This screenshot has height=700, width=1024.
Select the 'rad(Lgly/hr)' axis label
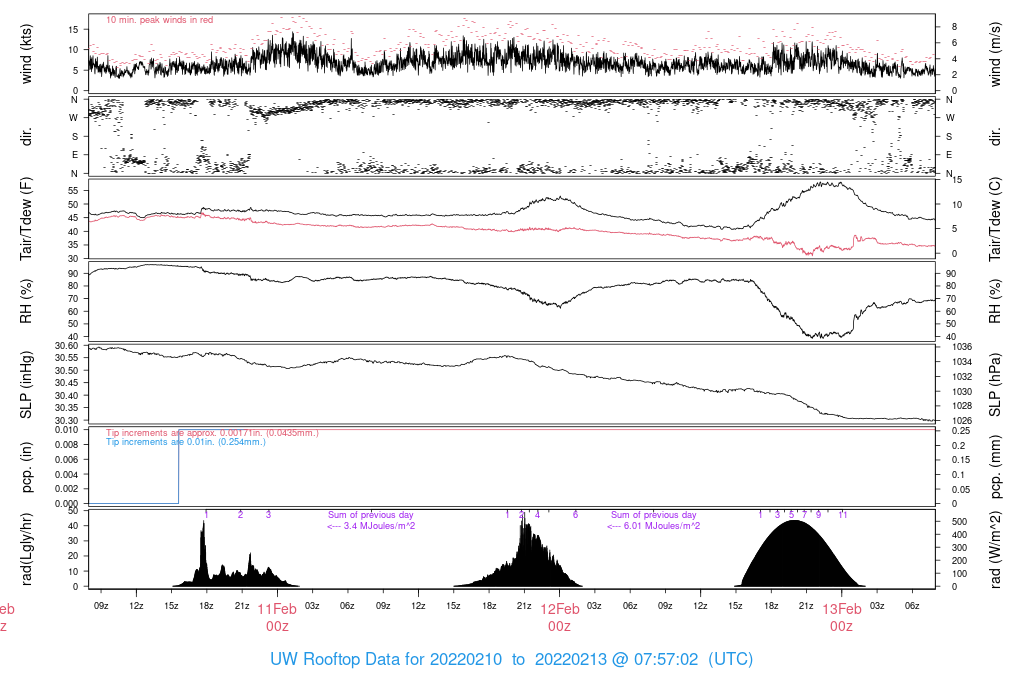[26, 549]
